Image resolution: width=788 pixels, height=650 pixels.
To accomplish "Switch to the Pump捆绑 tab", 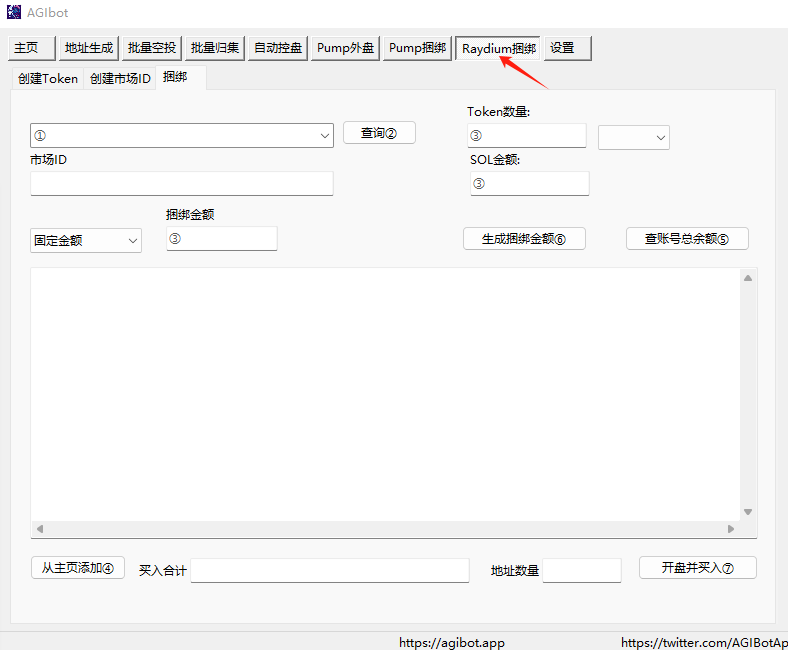I will [417, 48].
